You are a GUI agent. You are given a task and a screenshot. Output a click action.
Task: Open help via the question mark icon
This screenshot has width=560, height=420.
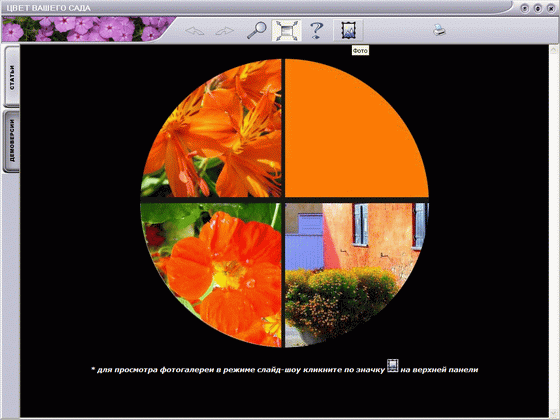click(x=316, y=30)
